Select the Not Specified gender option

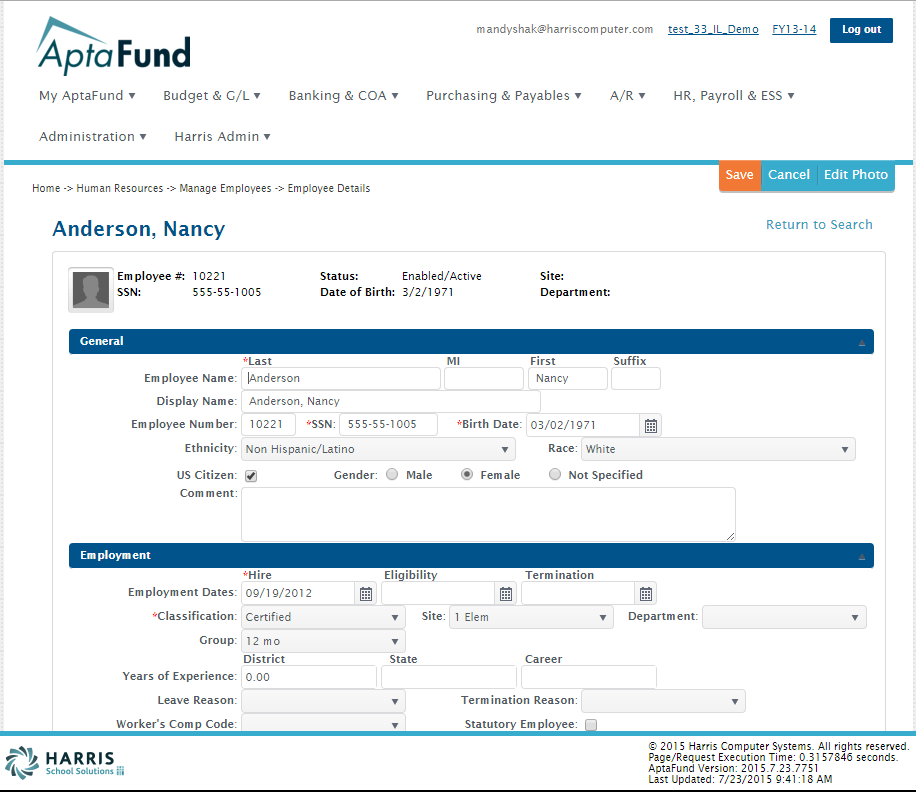coord(555,475)
